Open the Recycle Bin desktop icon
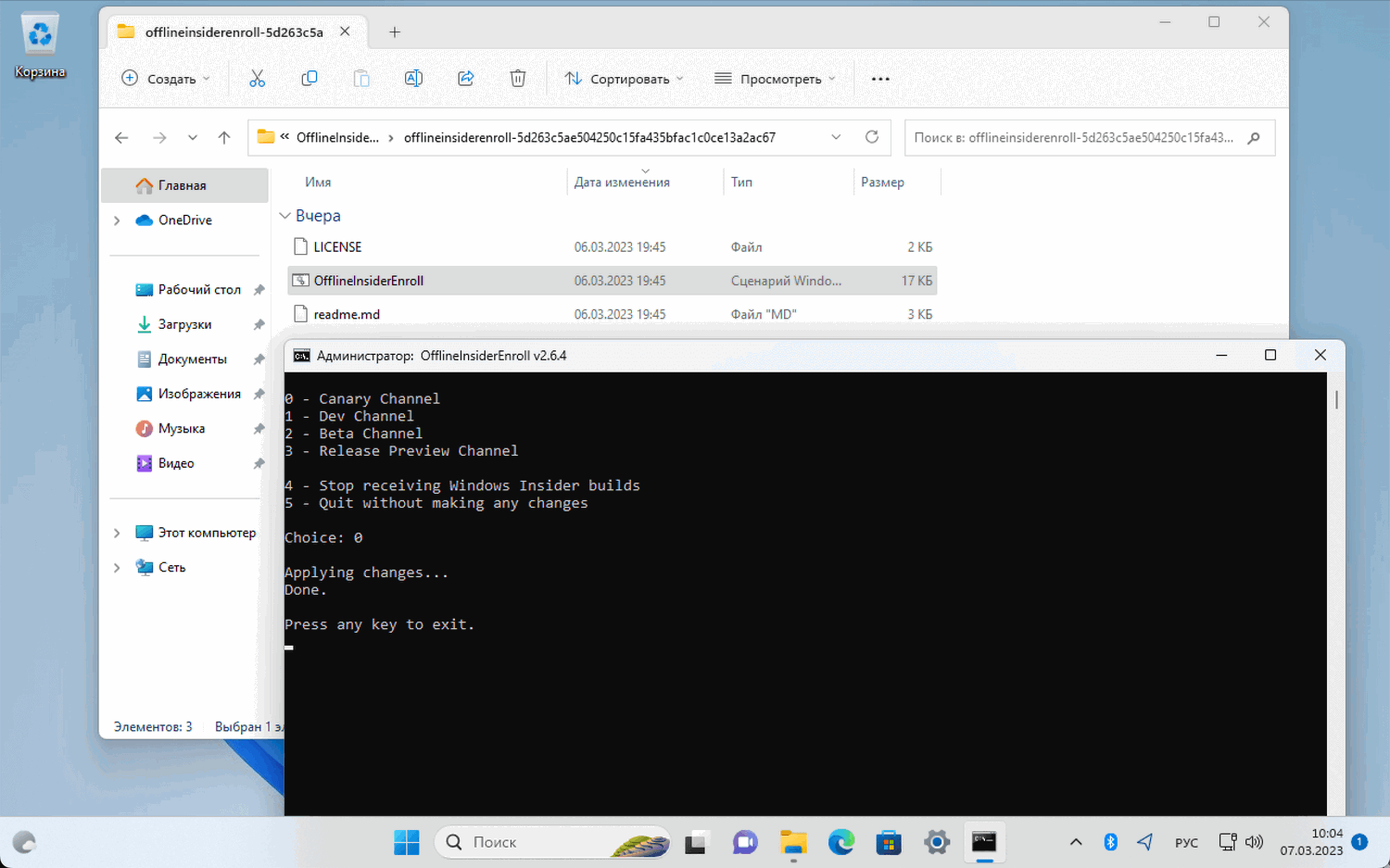This screenshot has height=868, width=1390. [x=40, y=46]
